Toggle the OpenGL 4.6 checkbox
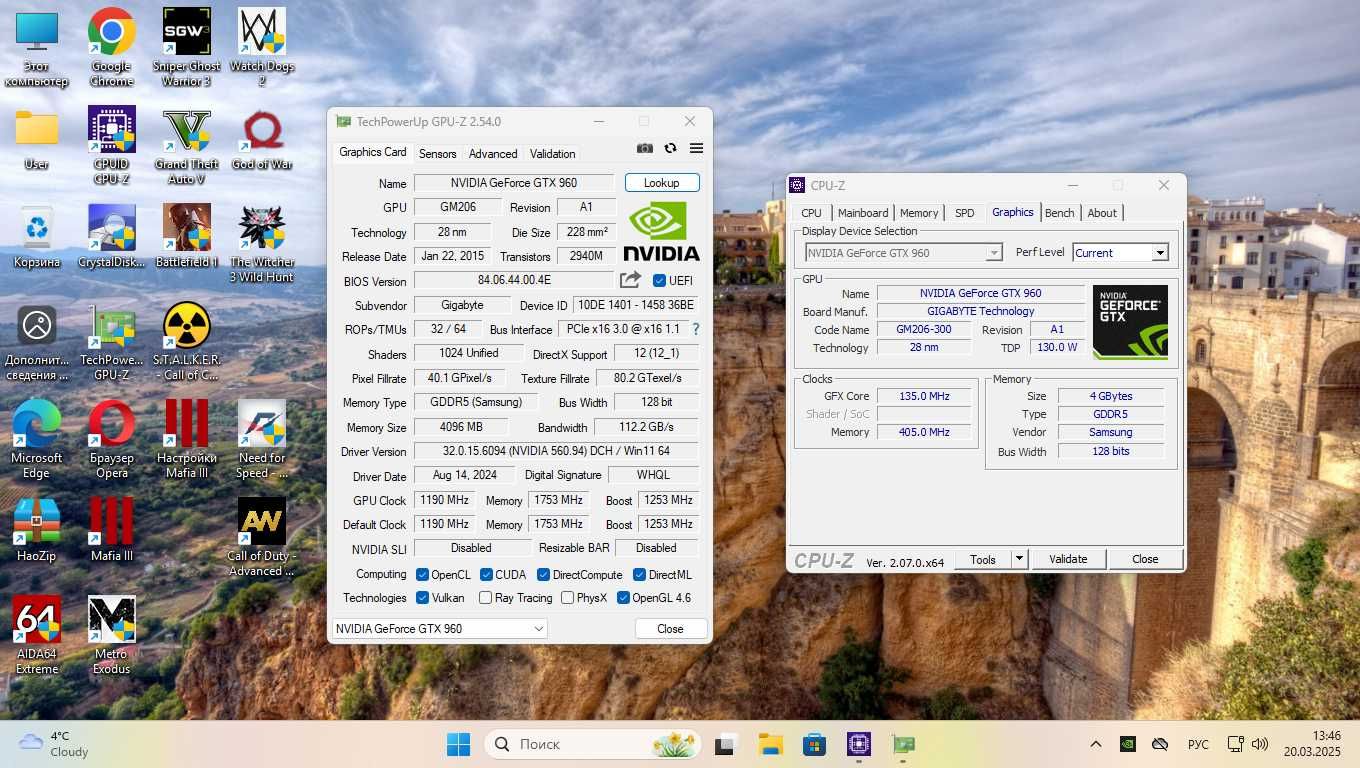The height and width of the screenshot is (768, 1360). [x=623, y=598]
